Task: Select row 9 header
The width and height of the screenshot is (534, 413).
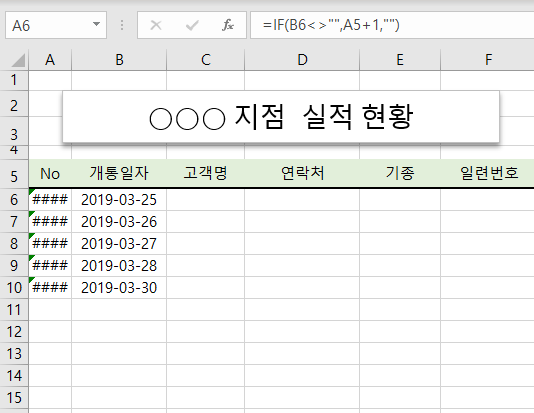Action: tap(14, 266)
